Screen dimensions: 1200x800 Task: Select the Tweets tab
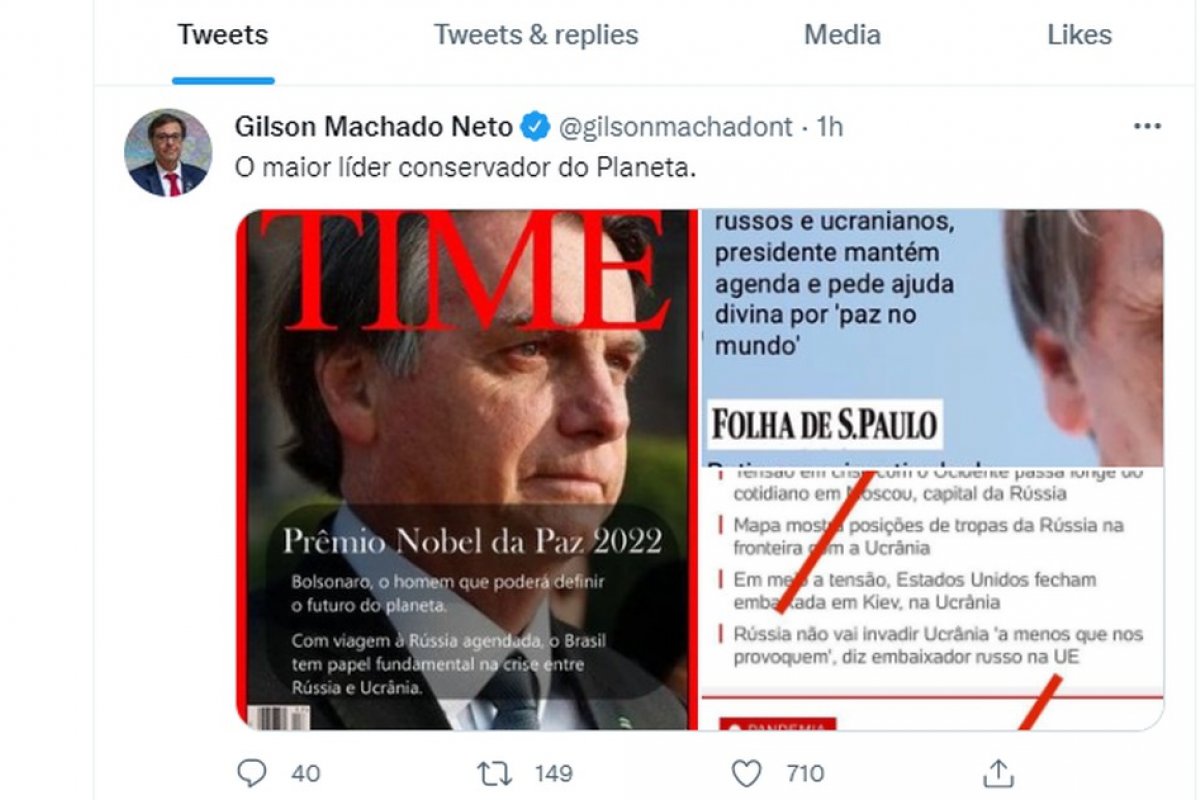tap(222, 35)
